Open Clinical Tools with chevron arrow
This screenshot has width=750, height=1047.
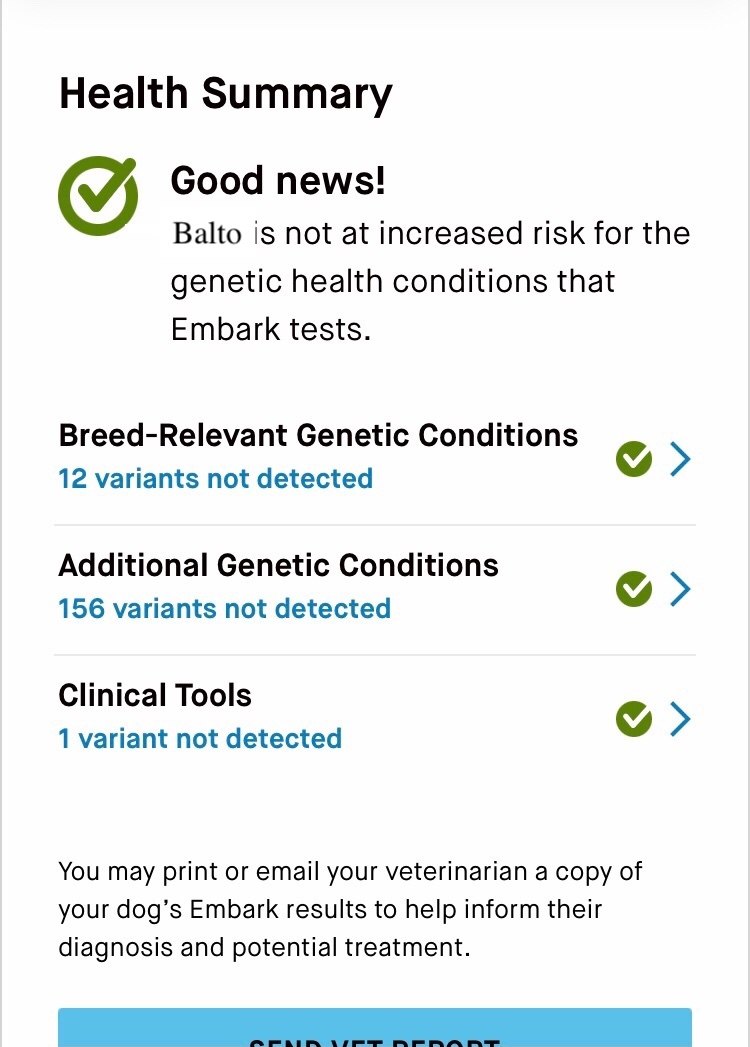tap(681, 718)
